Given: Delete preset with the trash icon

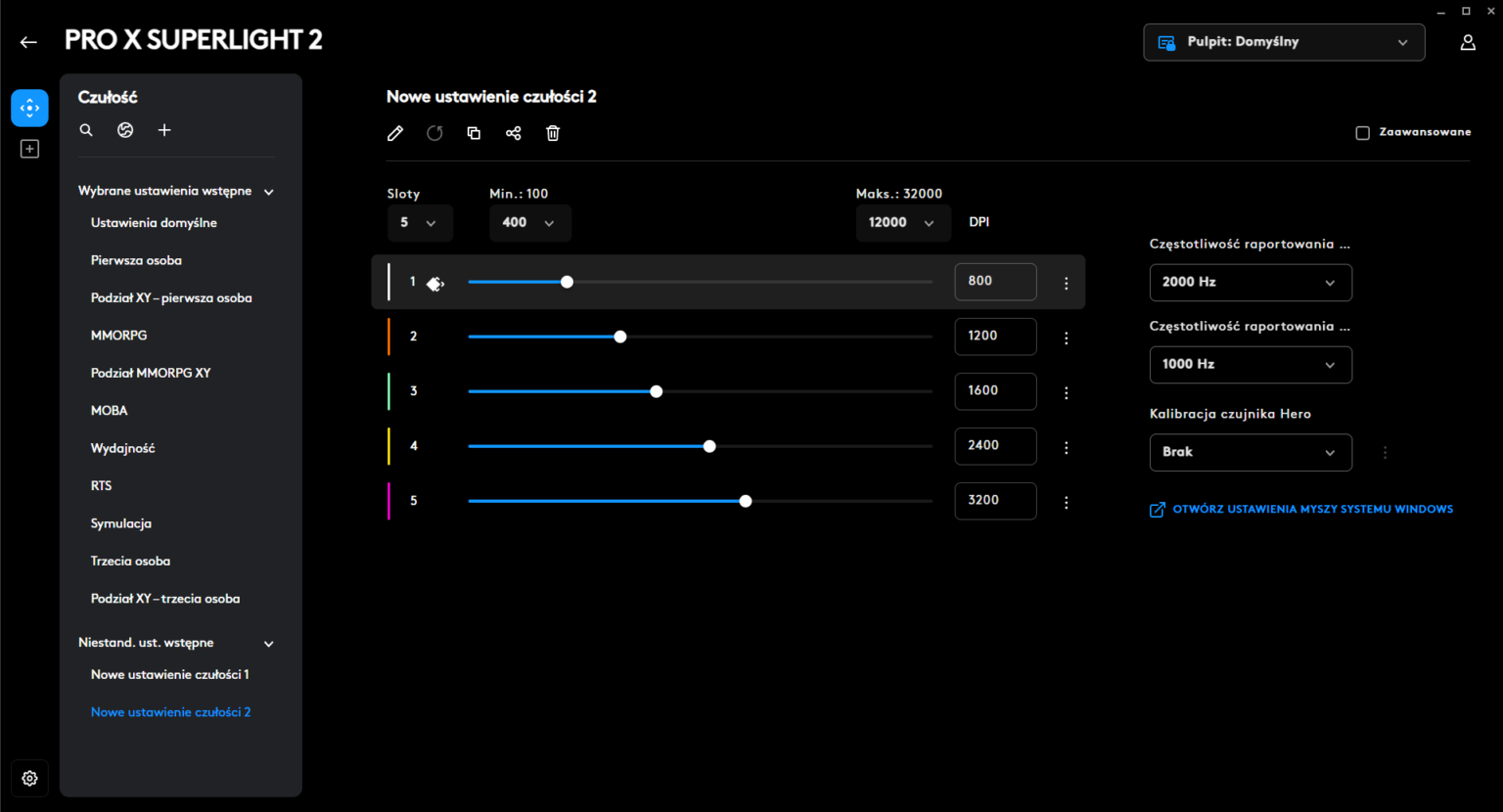Looking at the screenshot, I should tap(553, 133).
